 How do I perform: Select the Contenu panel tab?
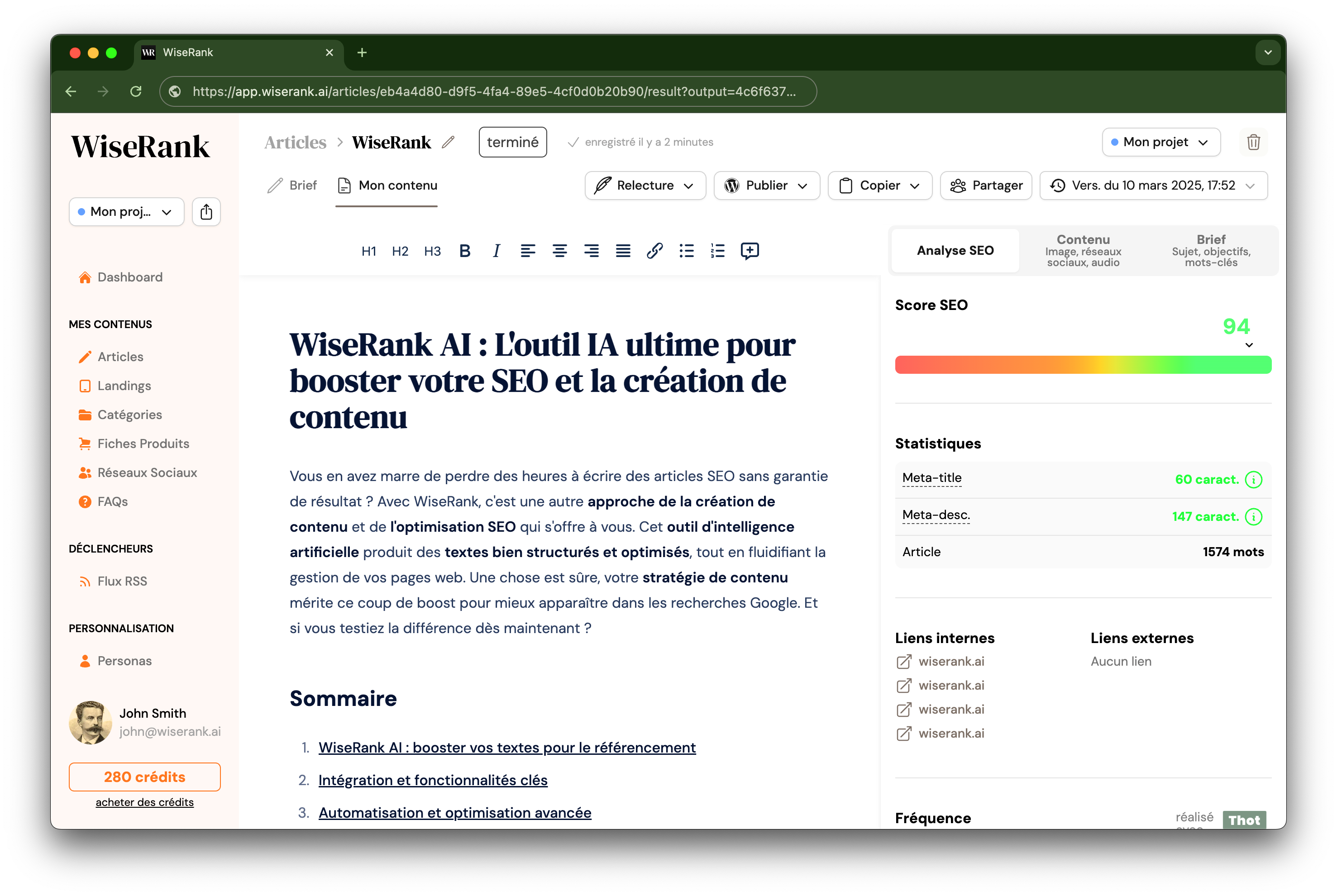1083,250
